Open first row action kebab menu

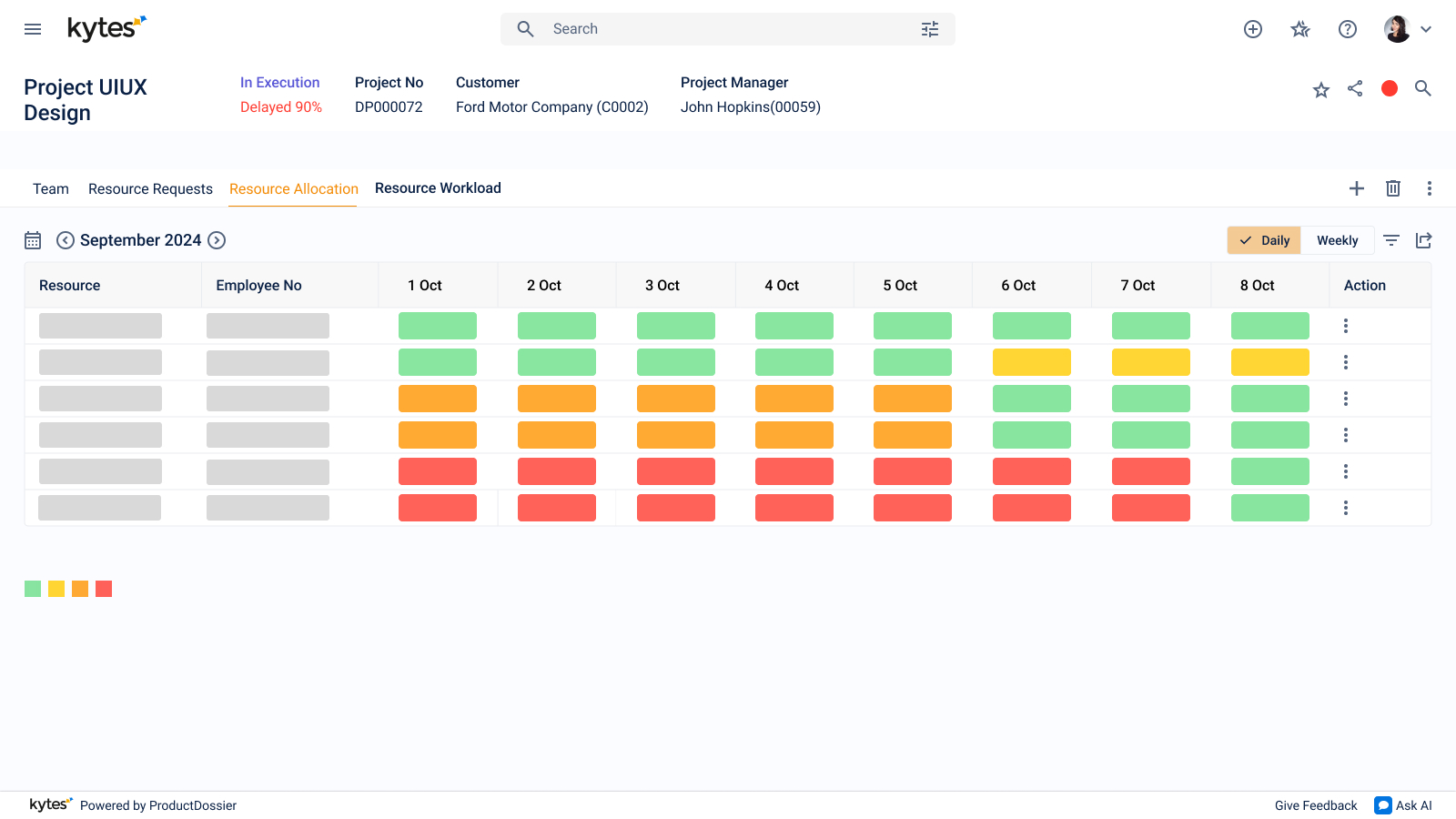[1346, 326]
